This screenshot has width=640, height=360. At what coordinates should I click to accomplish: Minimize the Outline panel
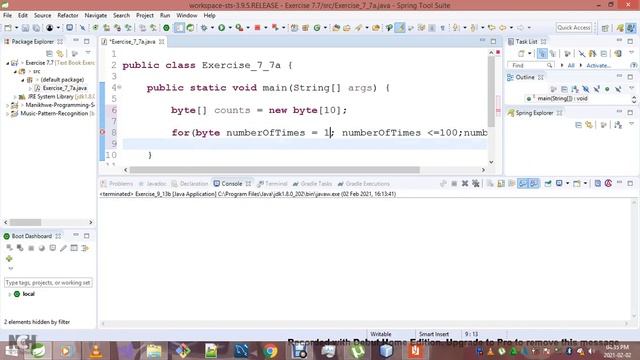pos(619,77)
